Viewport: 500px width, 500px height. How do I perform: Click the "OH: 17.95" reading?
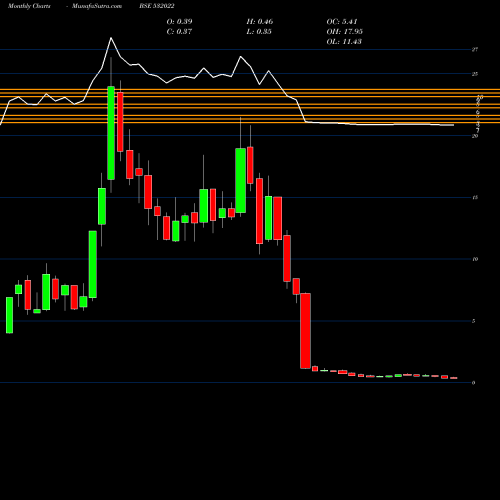(344, 31)
